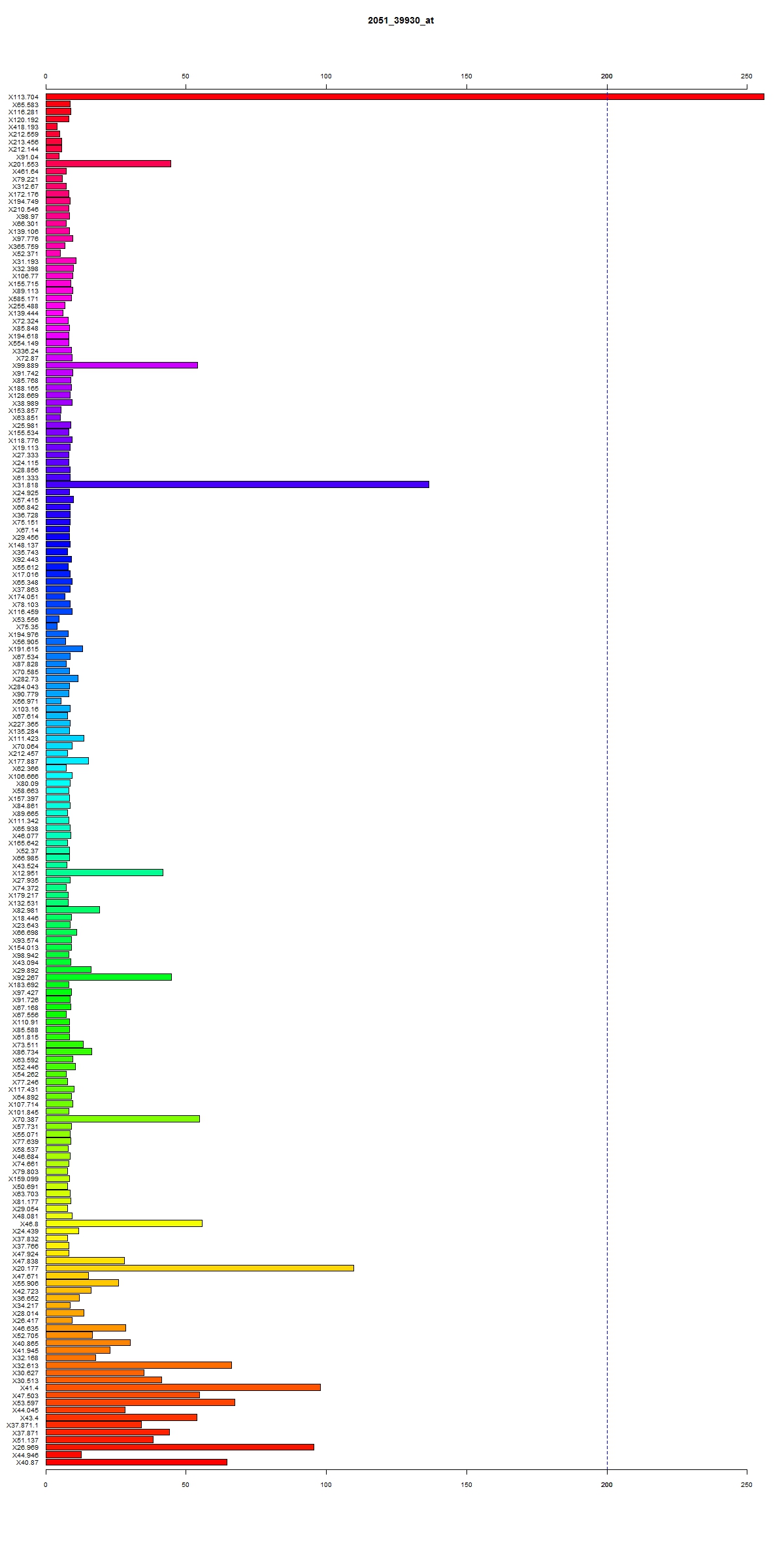Select the X201.553 label
The image size is (784, 1568).
click(x=24, y=164)
